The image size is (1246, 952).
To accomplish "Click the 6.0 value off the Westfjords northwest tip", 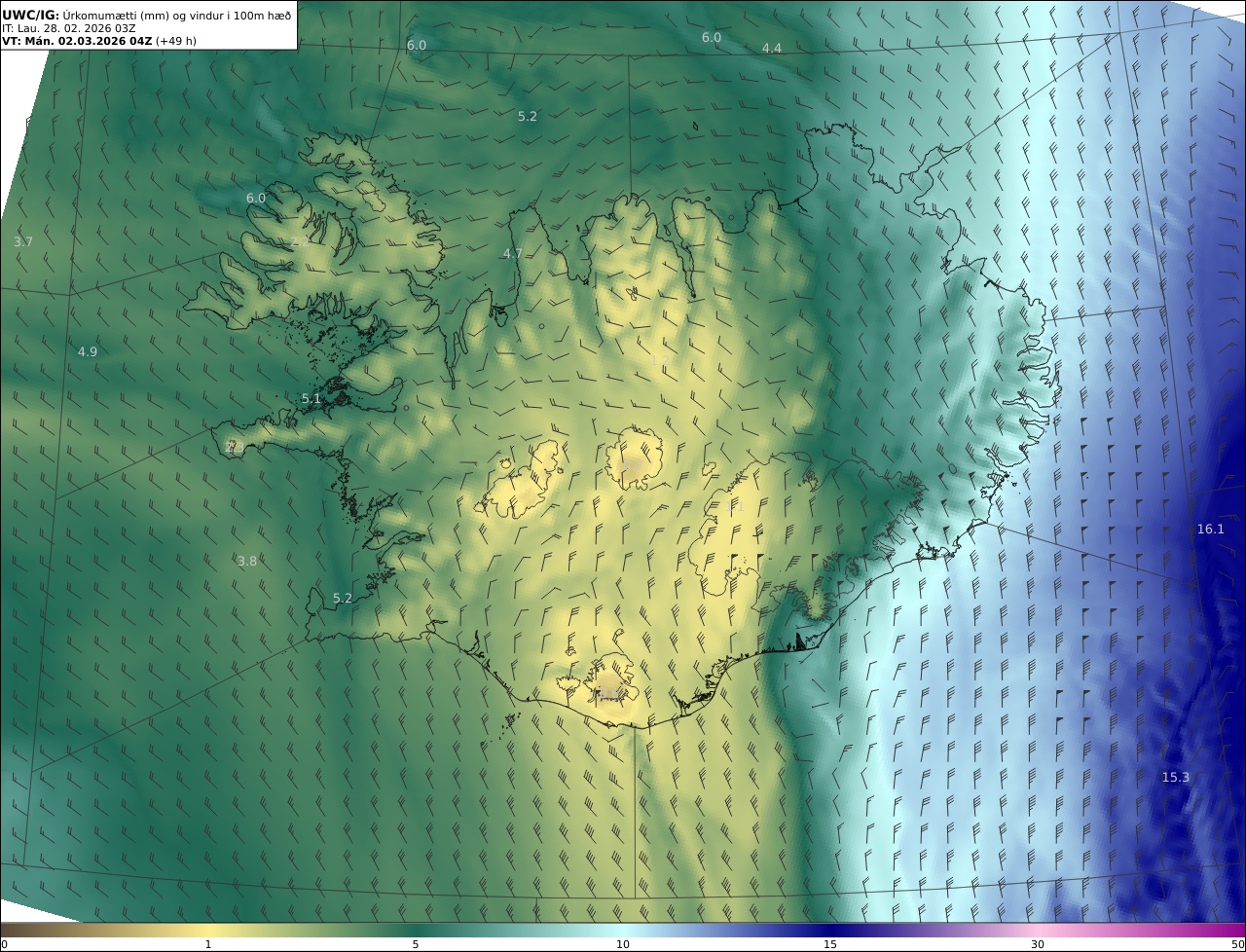I will tap(255, 198).
